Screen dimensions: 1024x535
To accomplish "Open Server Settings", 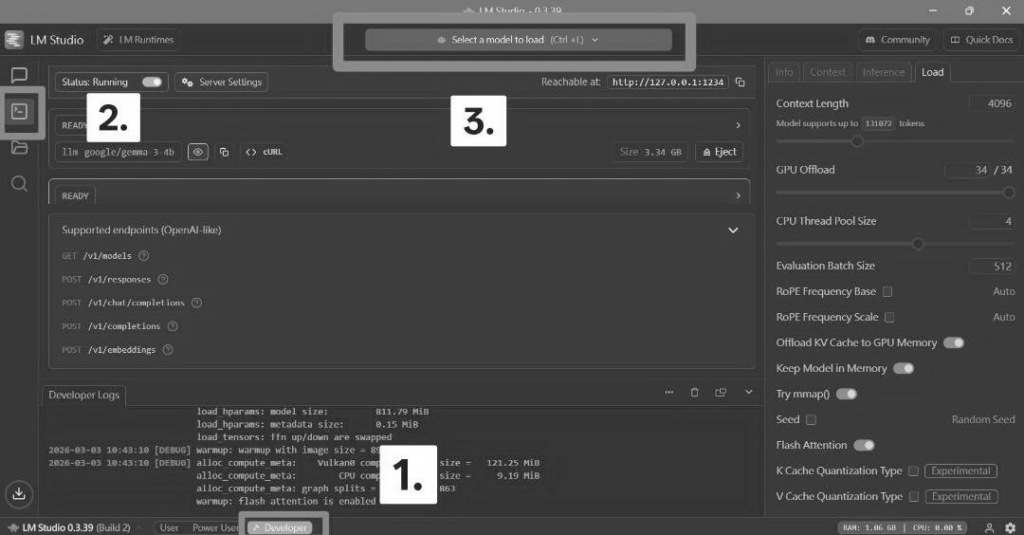I will (221, 82).
